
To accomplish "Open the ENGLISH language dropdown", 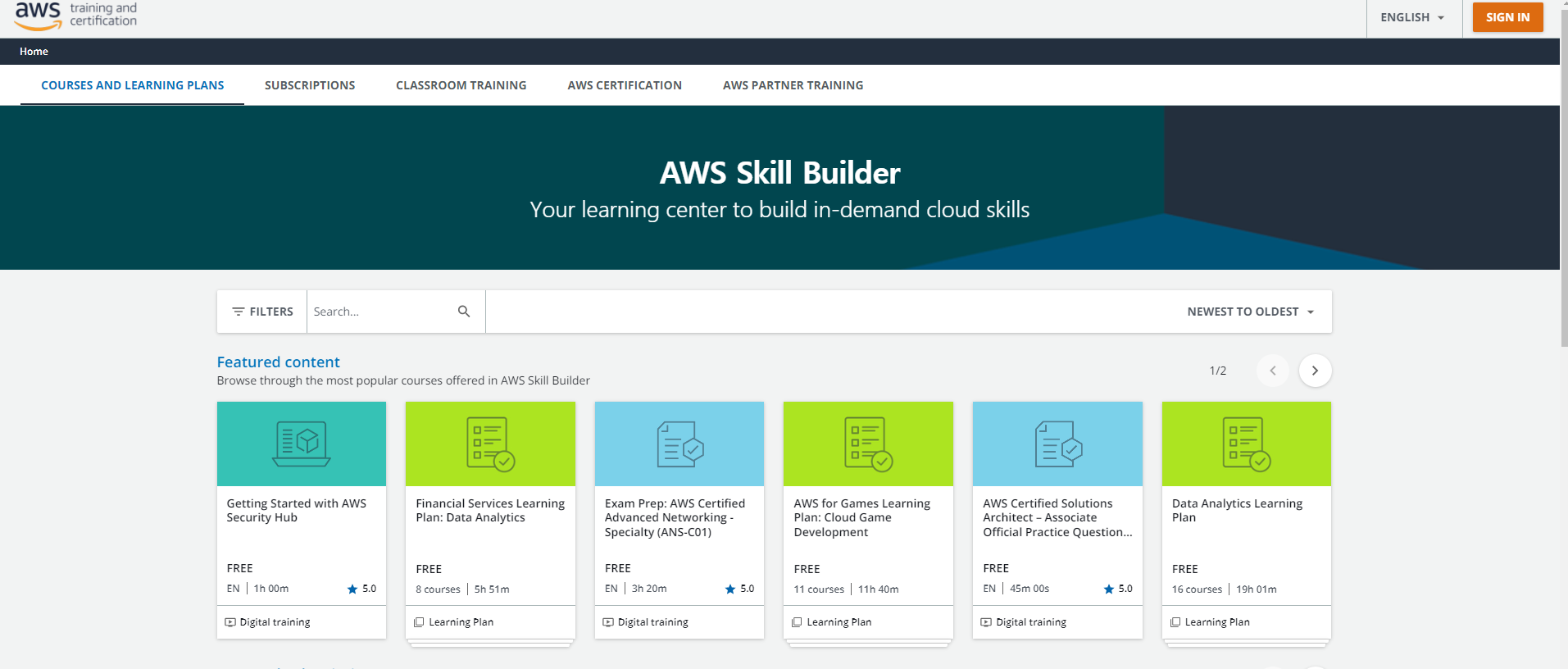I will pos(1412,17).
